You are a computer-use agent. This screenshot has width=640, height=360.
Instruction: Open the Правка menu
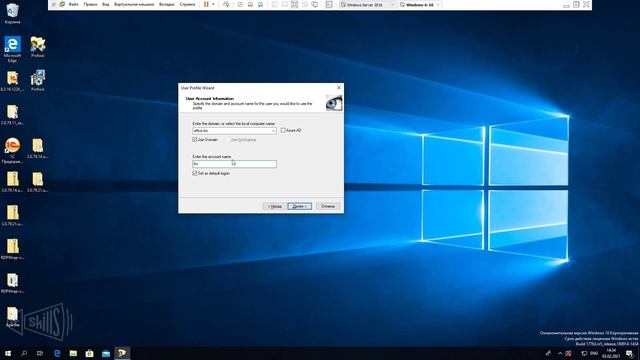[x=90, y=4]
